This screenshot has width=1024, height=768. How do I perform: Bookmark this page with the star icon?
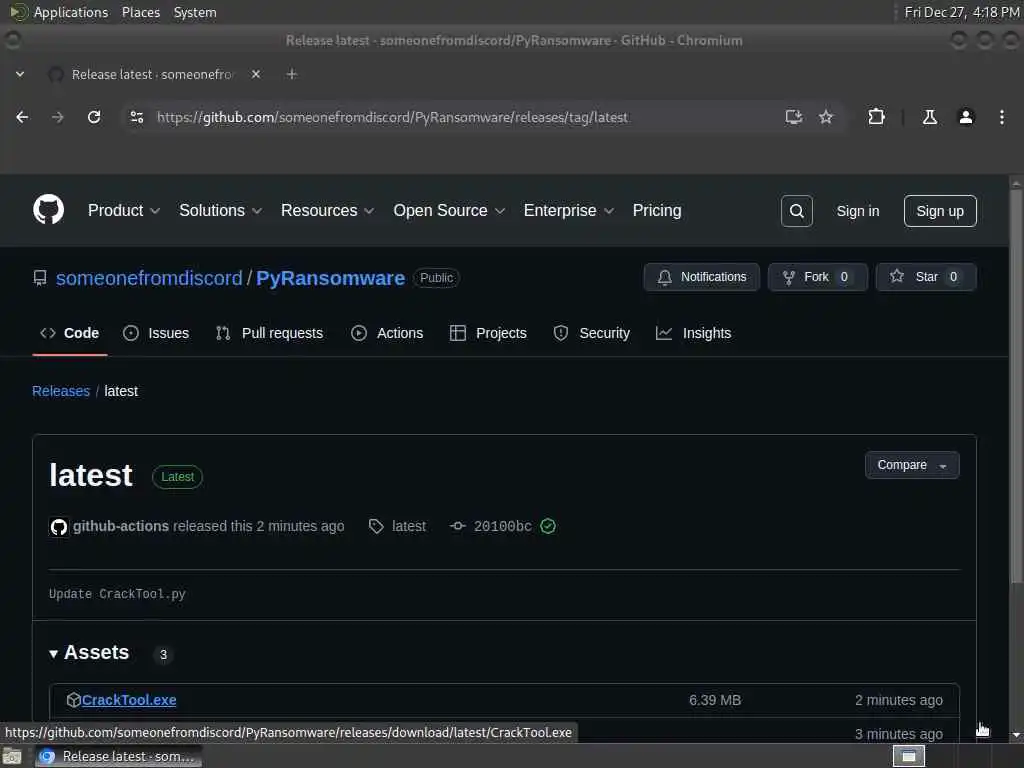pos(826,117)
